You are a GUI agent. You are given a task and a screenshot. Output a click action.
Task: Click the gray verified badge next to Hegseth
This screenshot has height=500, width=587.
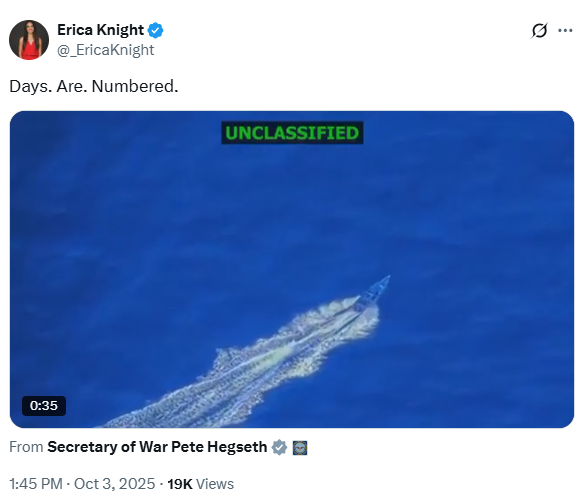[x=279, y=447]
